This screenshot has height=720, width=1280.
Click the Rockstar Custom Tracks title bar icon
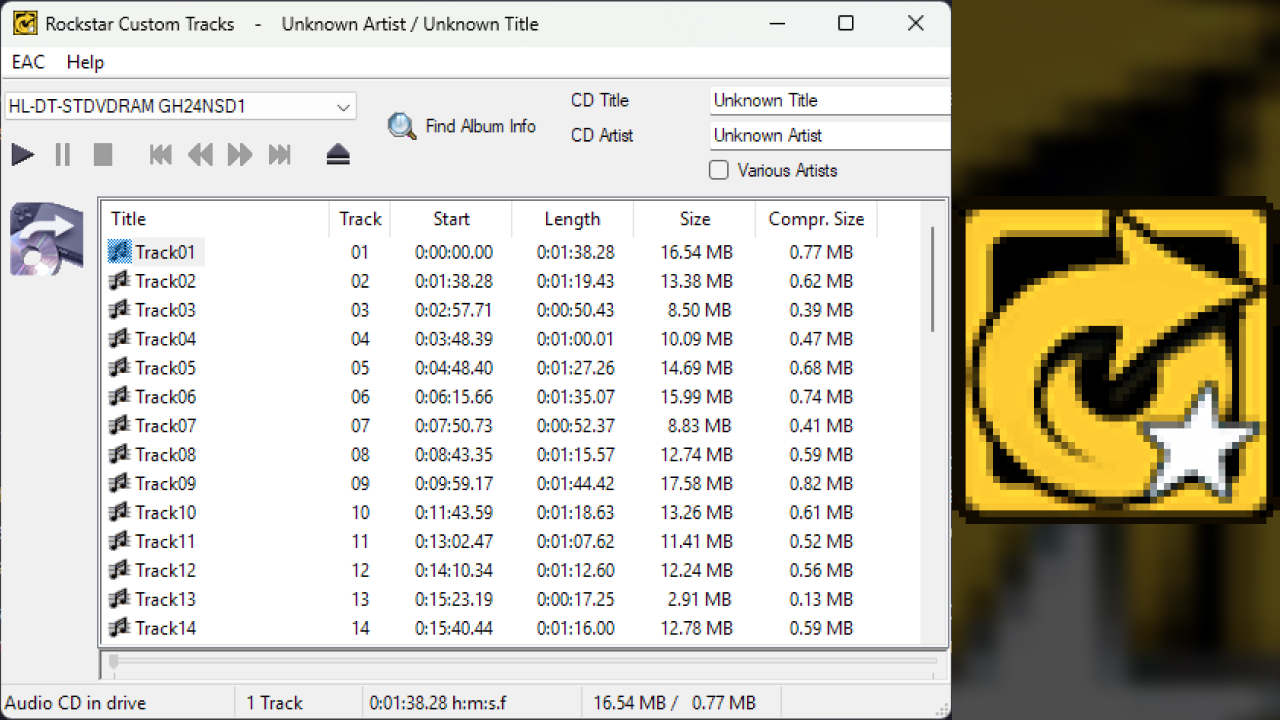click(25, 23)
